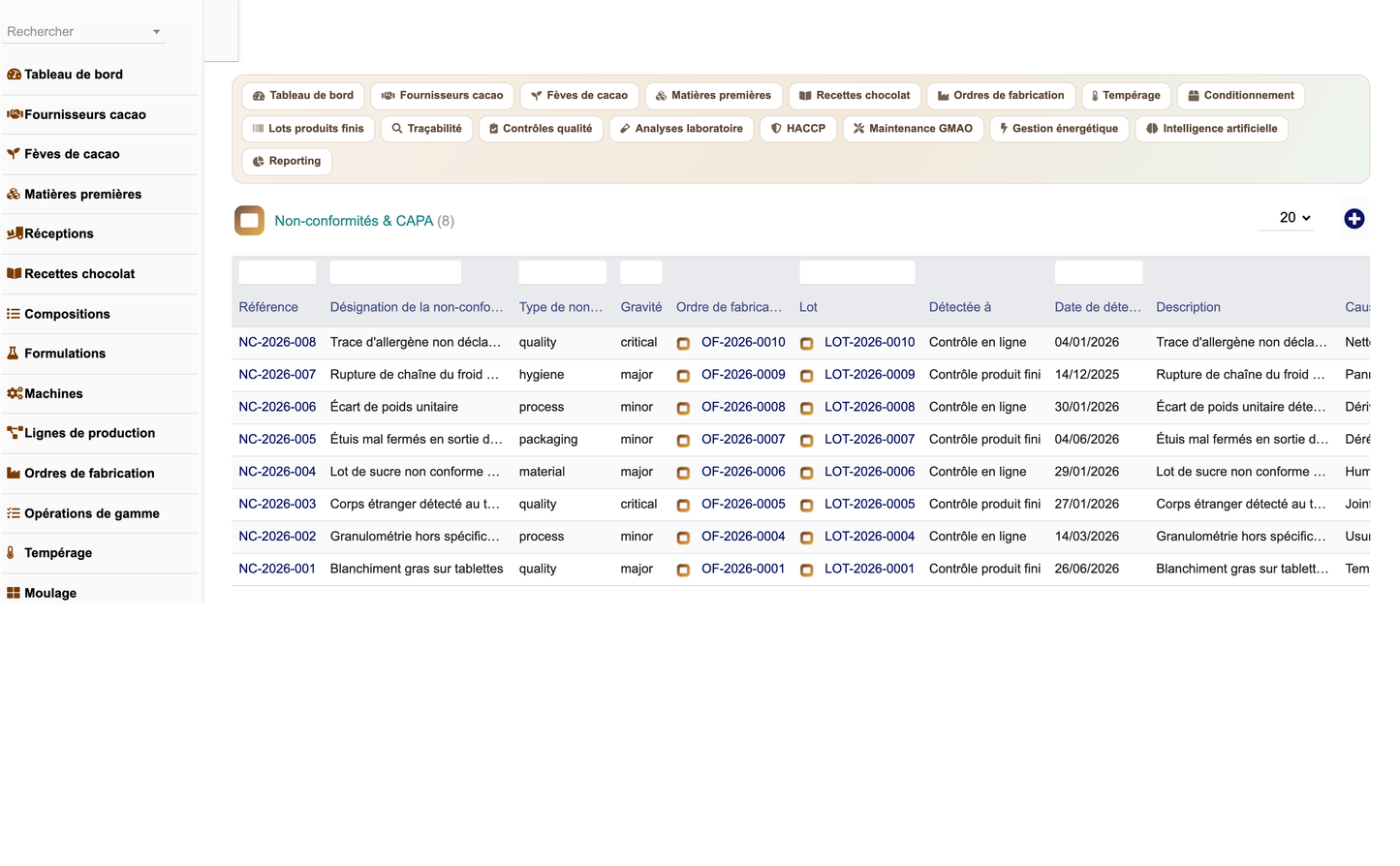Viewport: 1400px width, 866px height.
Task: Click the Lot filter input field
Action: click(856, 272)
